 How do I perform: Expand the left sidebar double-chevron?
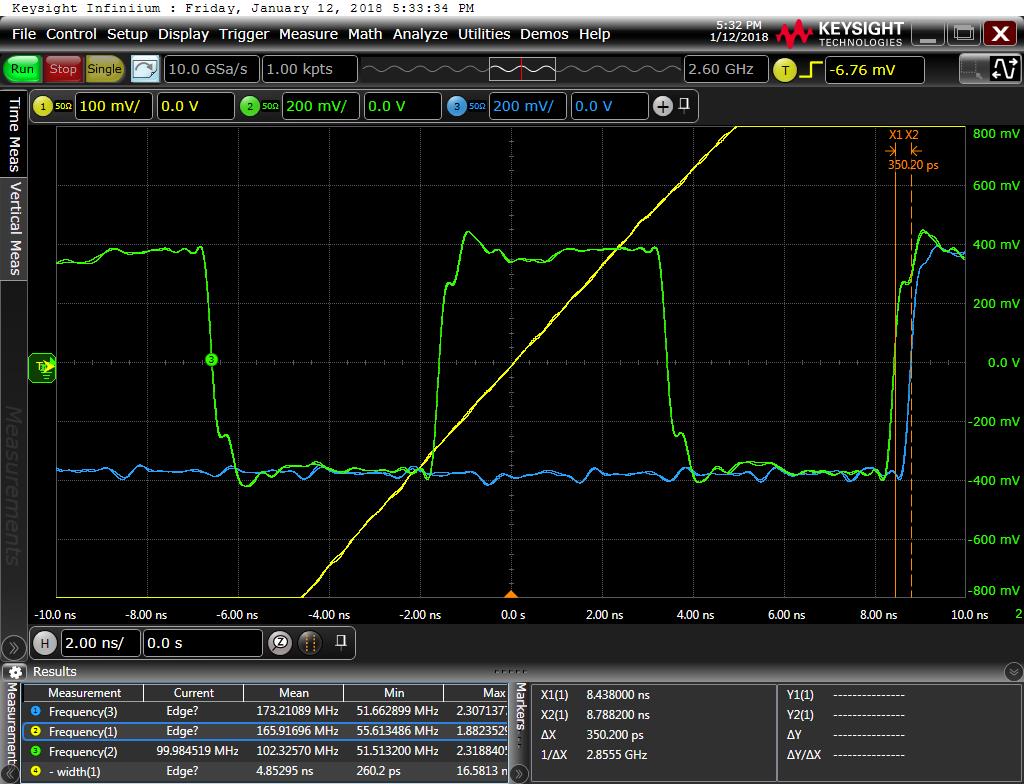point(13,648)
